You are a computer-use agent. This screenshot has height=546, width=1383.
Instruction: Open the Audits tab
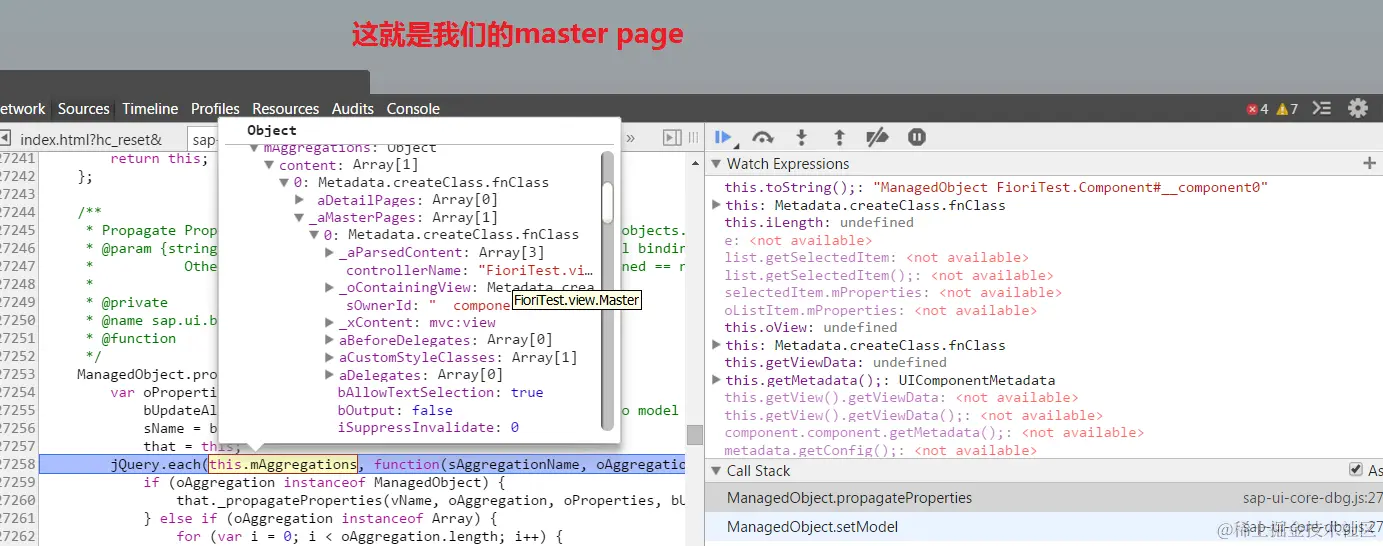[353, 109]
